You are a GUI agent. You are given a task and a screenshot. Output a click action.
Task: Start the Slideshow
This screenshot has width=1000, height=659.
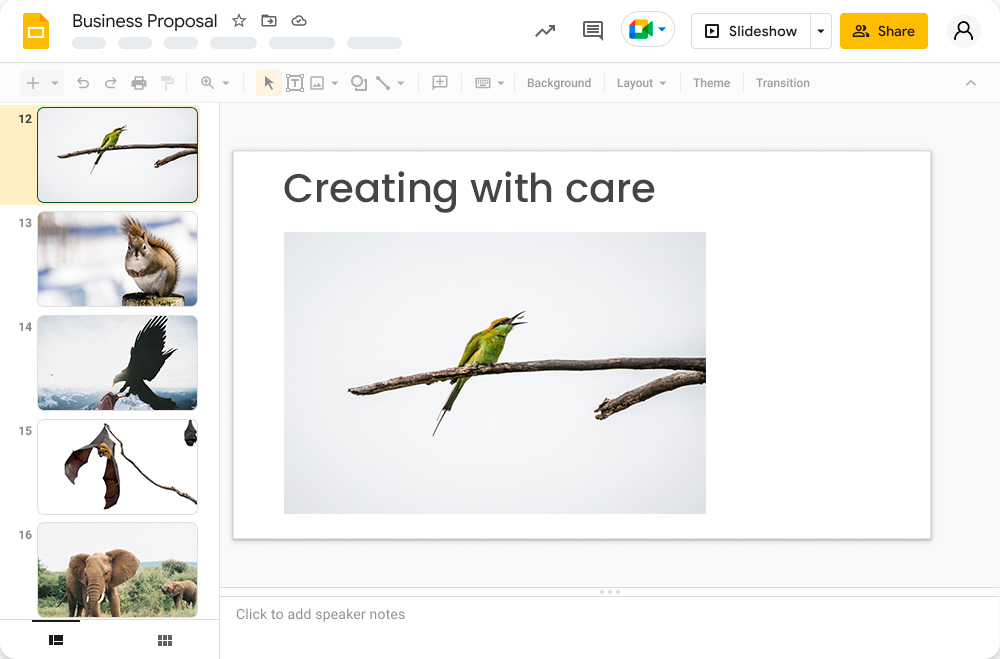click(x=751, y=31)
